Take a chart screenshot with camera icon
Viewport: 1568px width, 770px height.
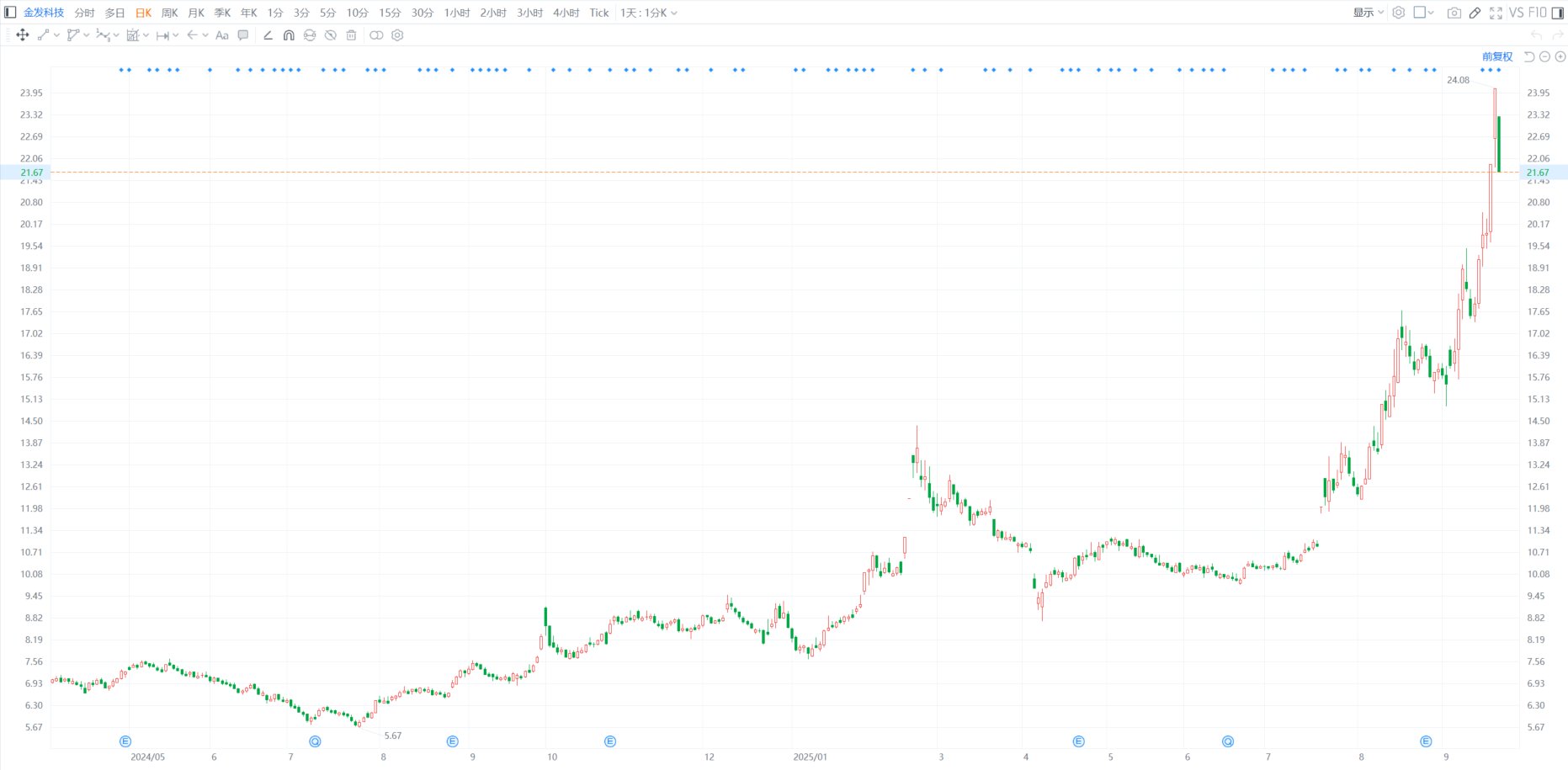click(x=1454, y=13)
